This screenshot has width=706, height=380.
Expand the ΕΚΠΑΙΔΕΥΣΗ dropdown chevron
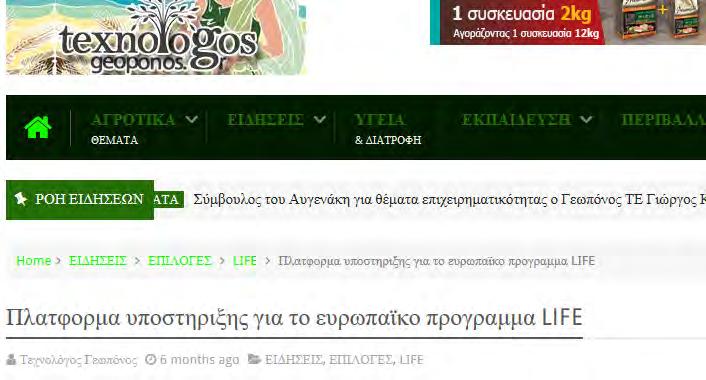point(586,119)
